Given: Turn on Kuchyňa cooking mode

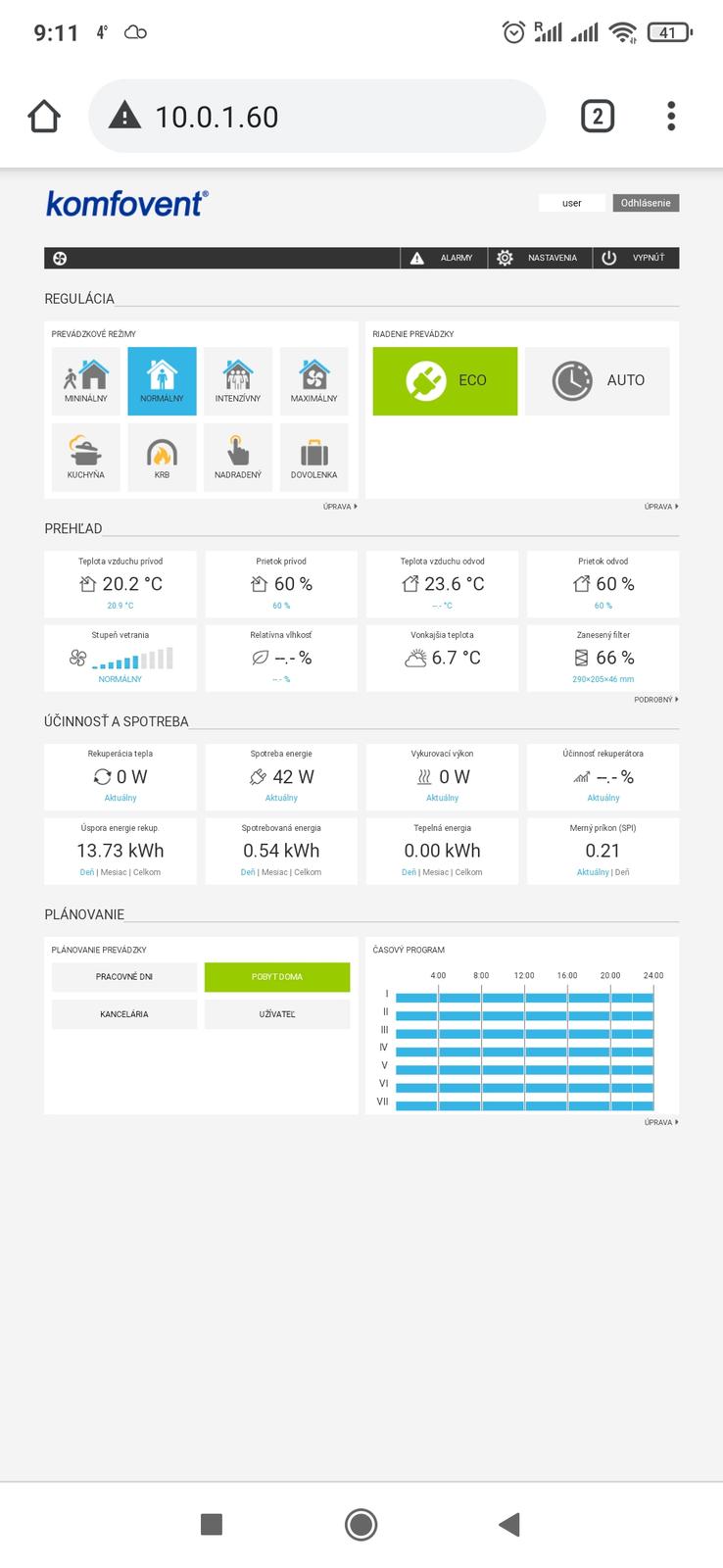Looking at the screenshot, I should (86, 457).
